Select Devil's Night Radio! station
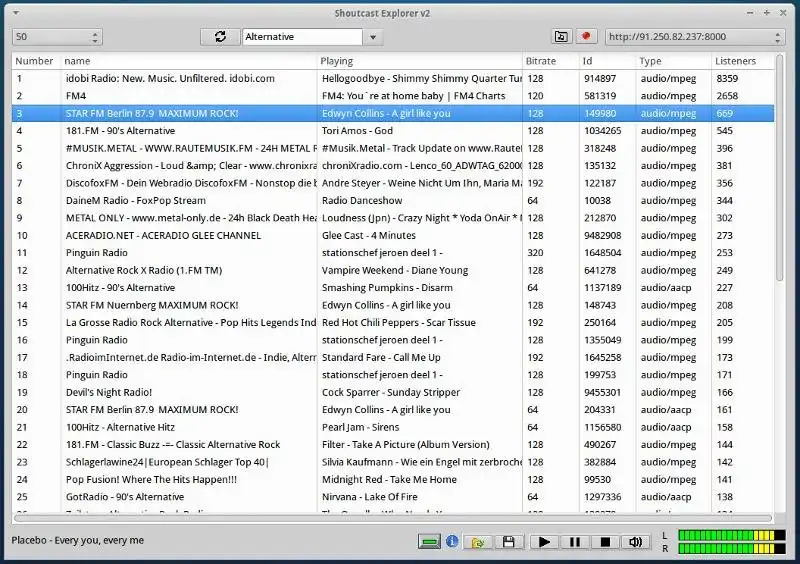800x564 pixels. [393, 393]
